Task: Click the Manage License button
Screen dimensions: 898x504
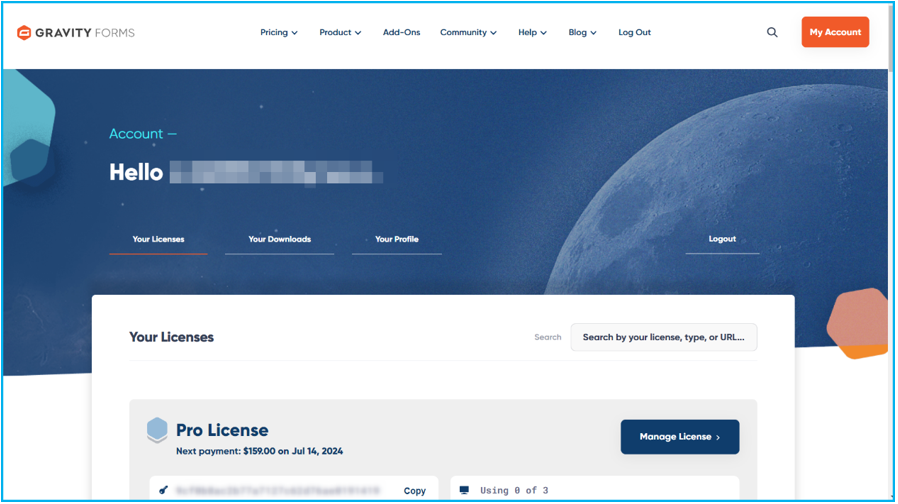Action: [680, 437]
